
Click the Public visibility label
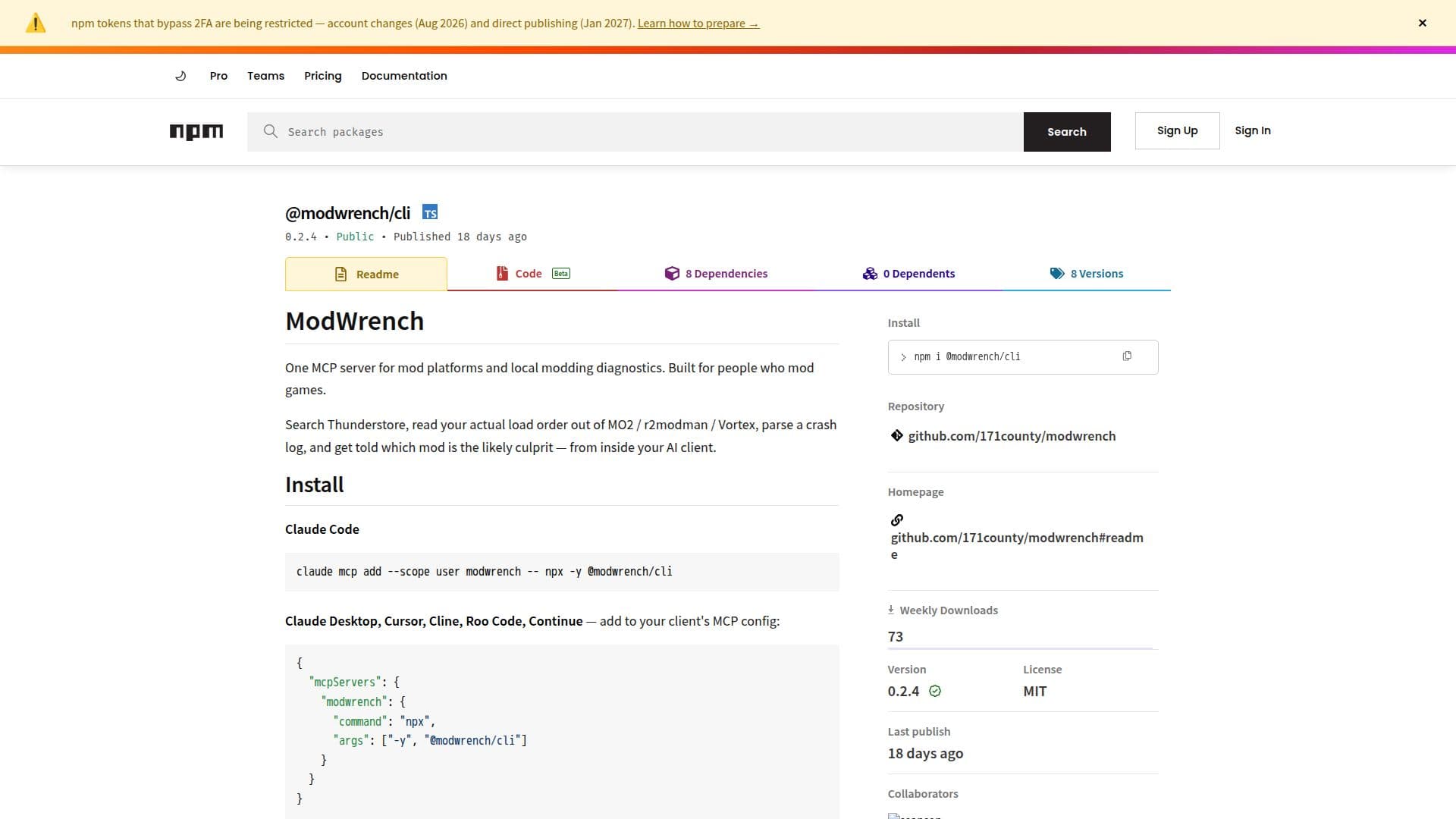point(355,237)
